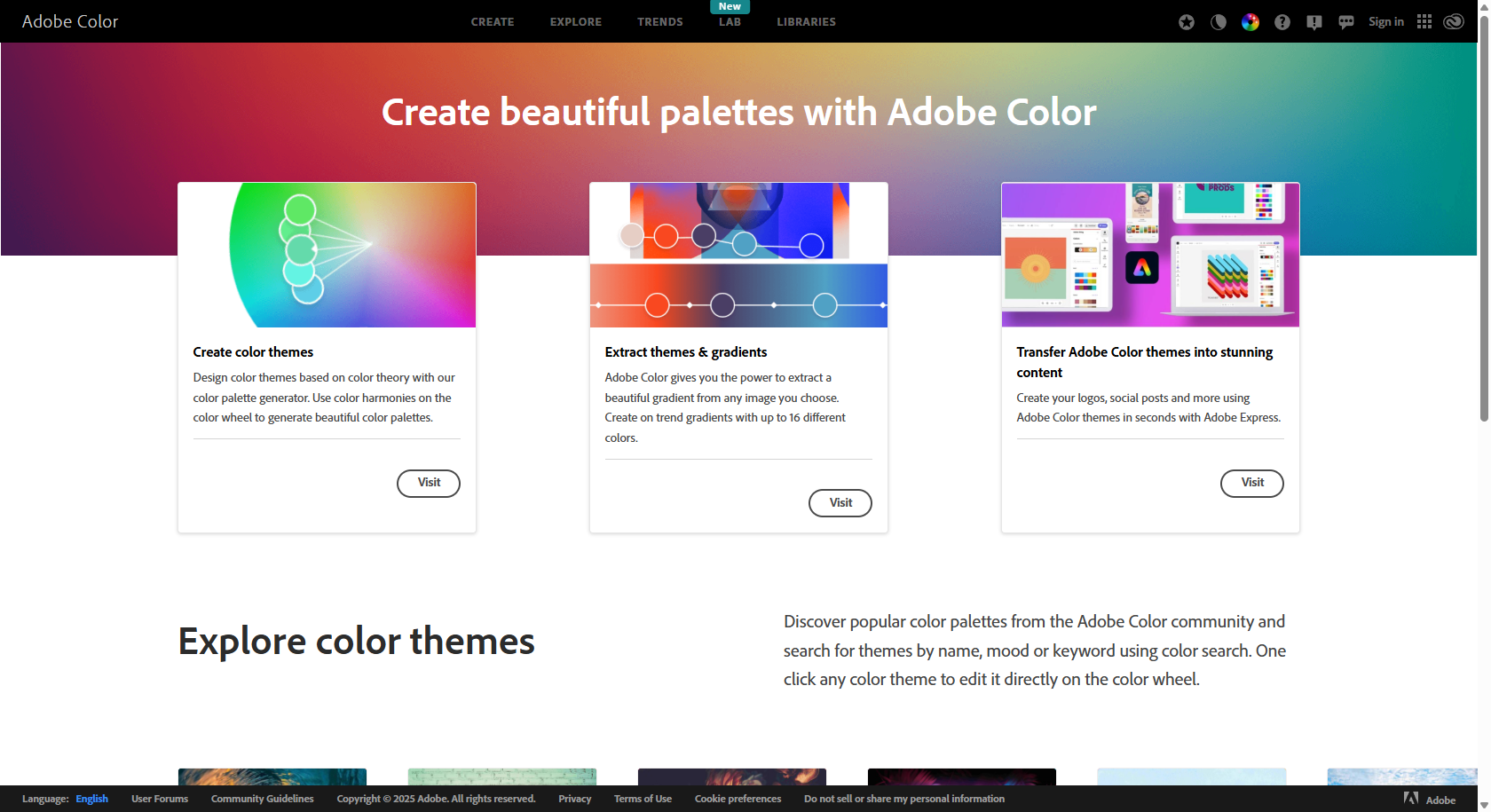Click Visit under Transfer Adobe Color themes
Viewport: 1491px width, 812px height.
click(x=1252, y=483)
